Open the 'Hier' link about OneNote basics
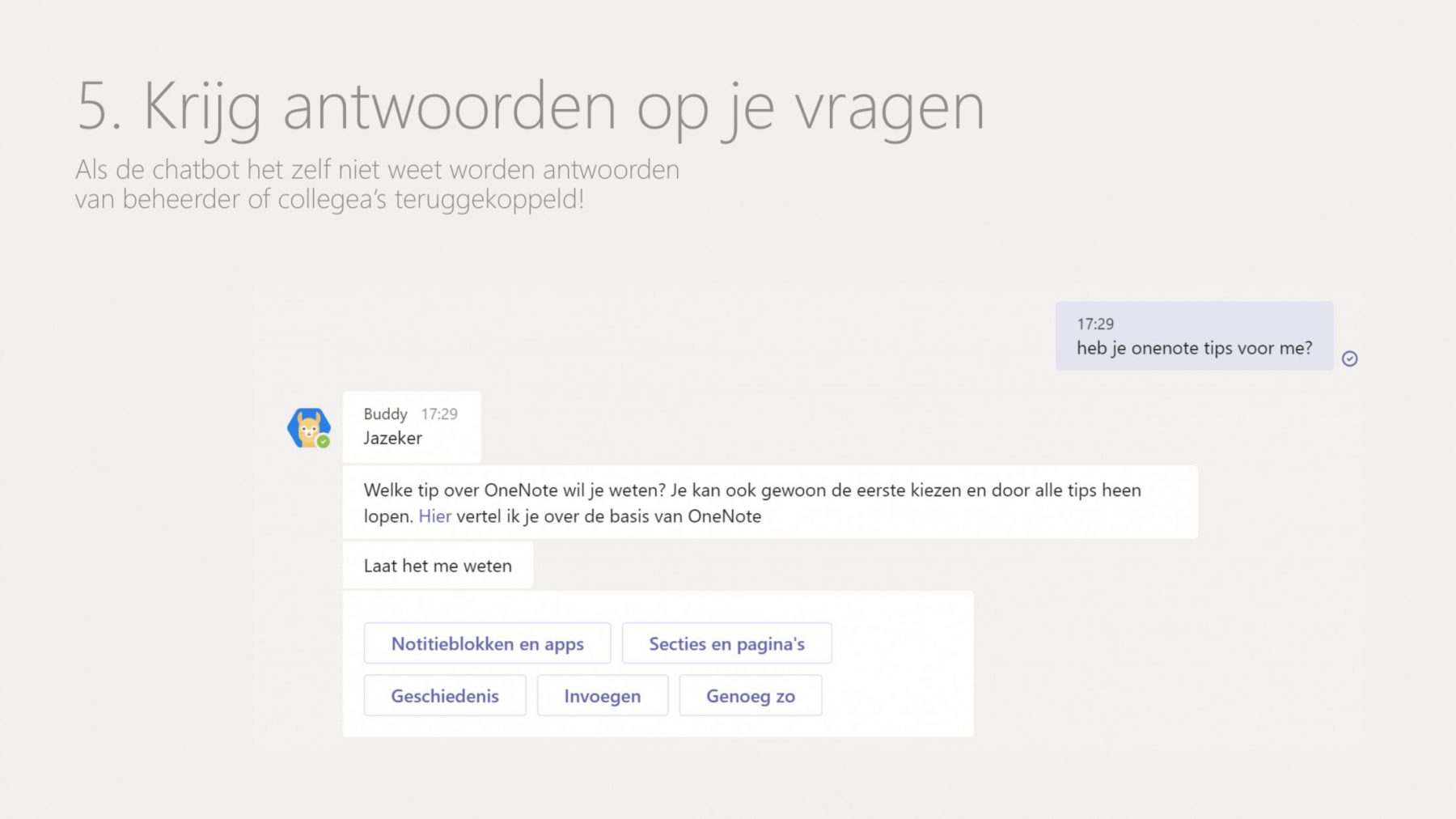 pyautogui.click(x=434, y=516)
